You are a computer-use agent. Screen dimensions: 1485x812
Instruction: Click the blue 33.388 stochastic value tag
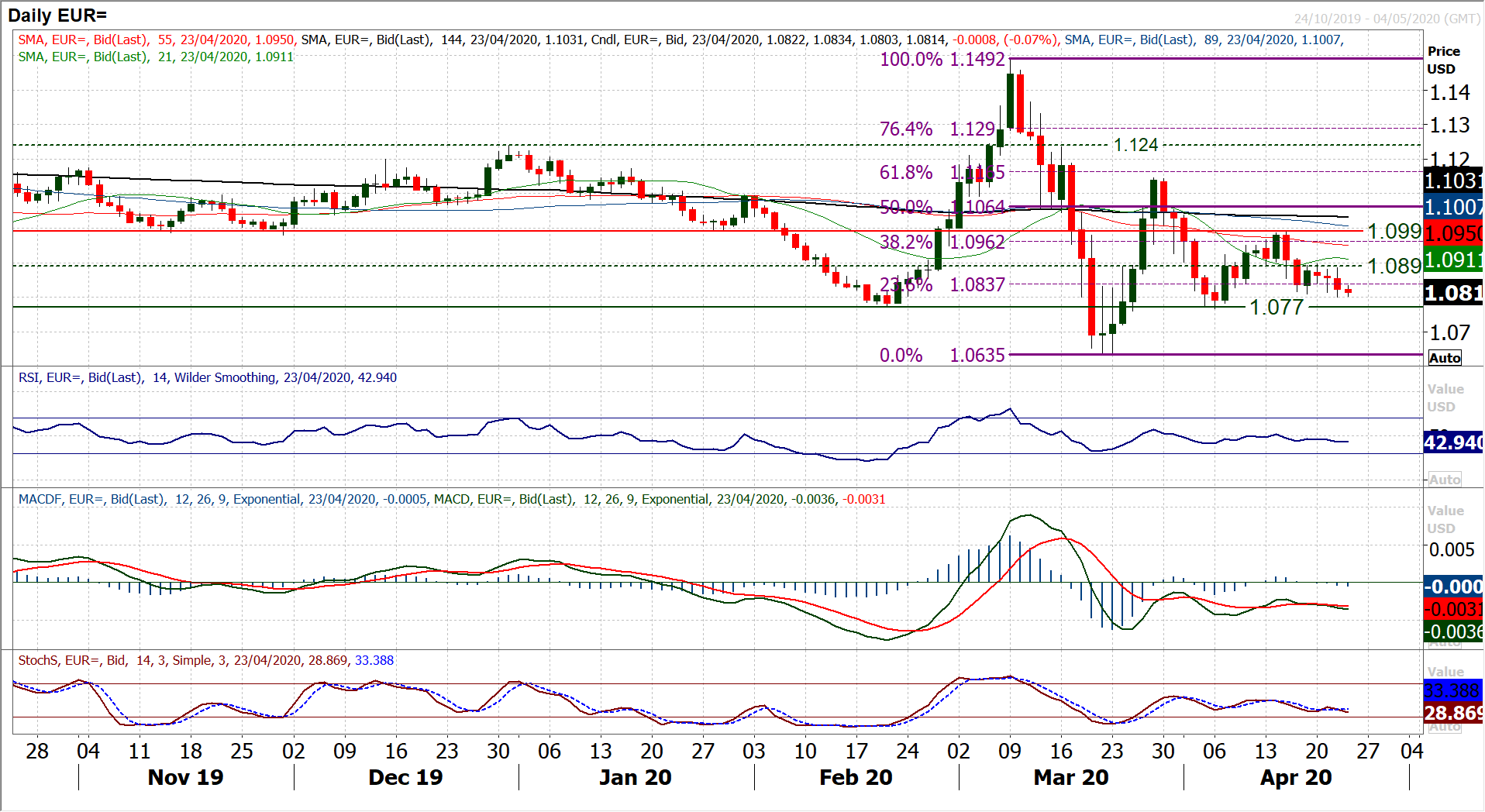click(x=1453, y=690)
